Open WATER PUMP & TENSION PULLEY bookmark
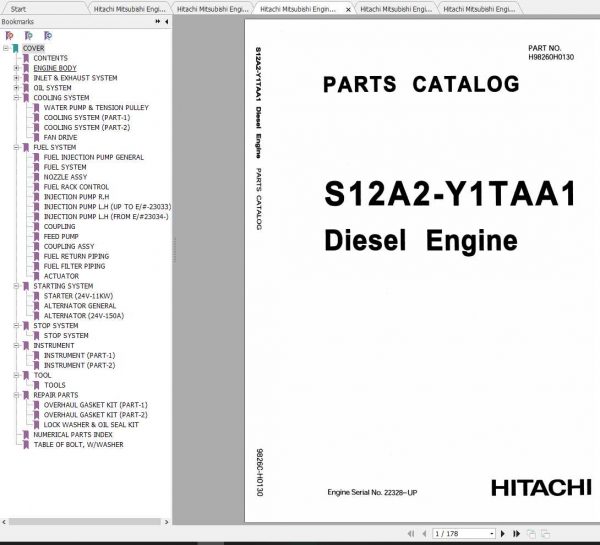The width and height of the screenshot is (600, 545). (x=96, y=108)
